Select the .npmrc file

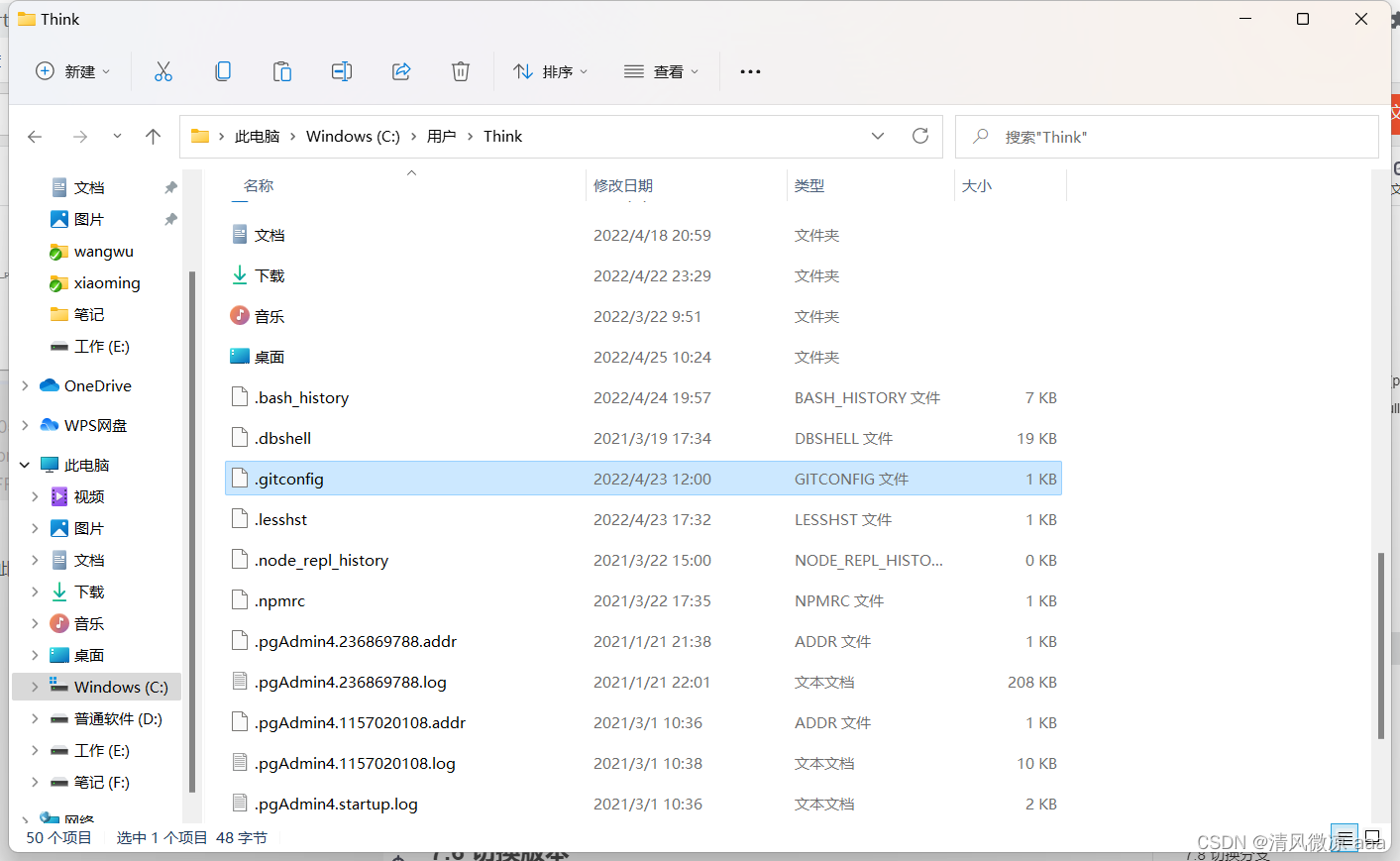(644, 600)
